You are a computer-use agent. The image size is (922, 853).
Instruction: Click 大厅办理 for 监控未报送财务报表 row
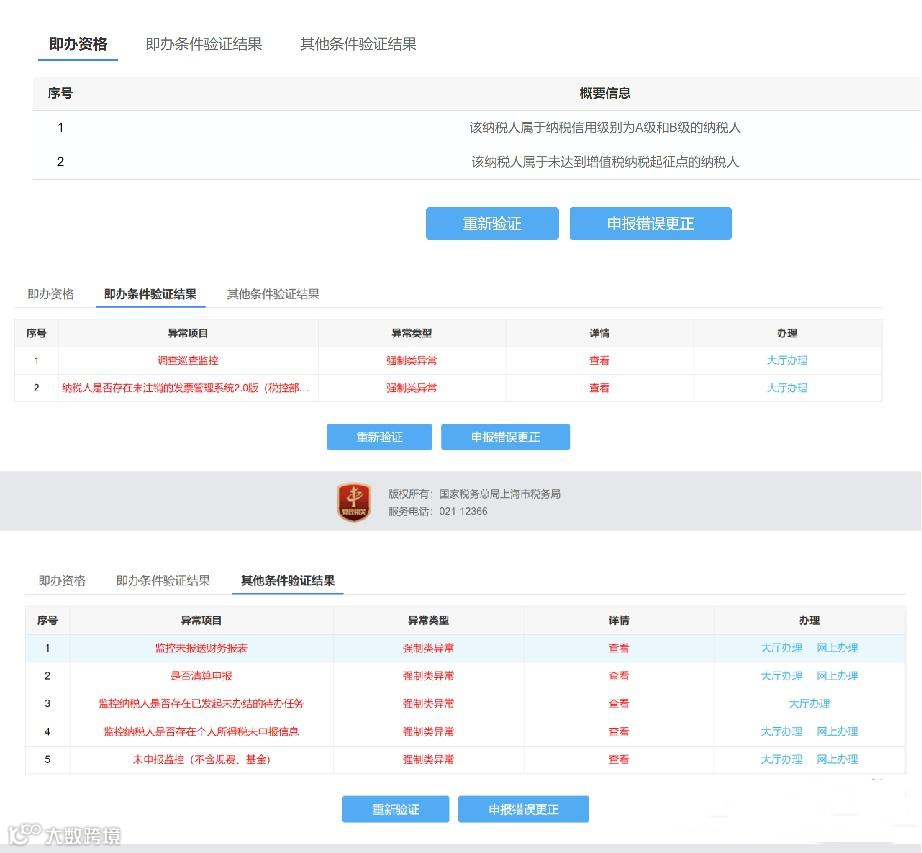[x=781, y=648]
